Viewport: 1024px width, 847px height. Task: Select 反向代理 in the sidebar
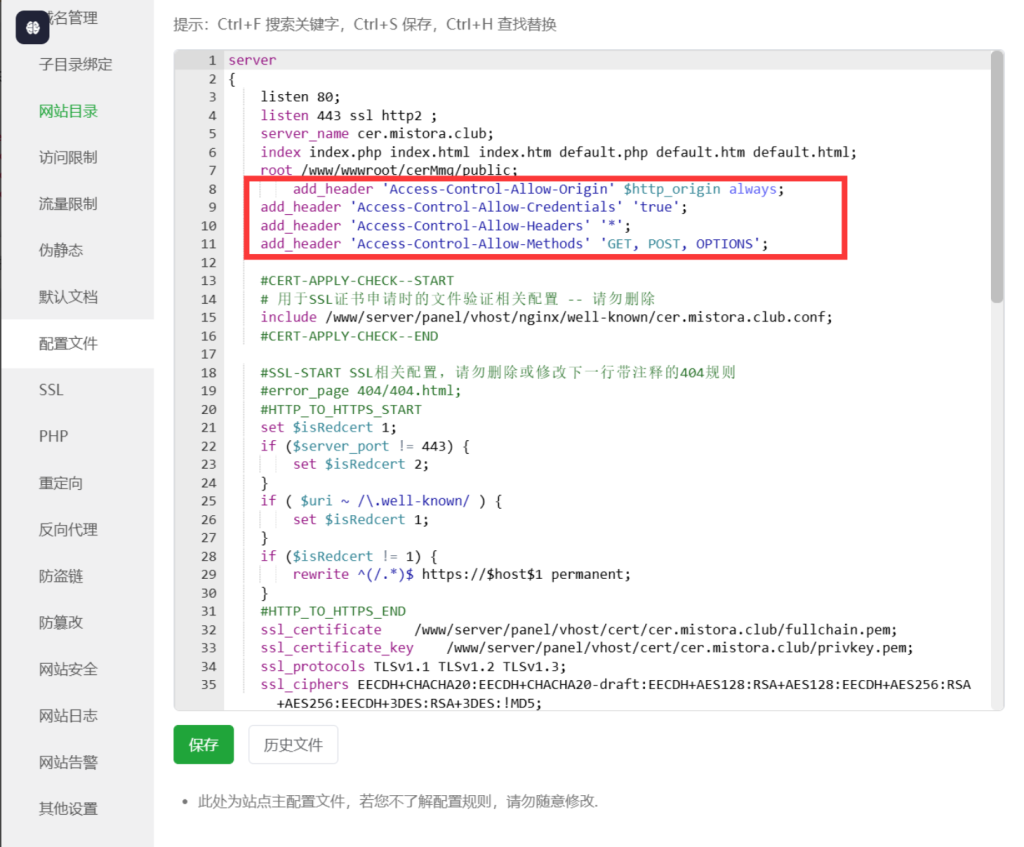tap(68, 530)
